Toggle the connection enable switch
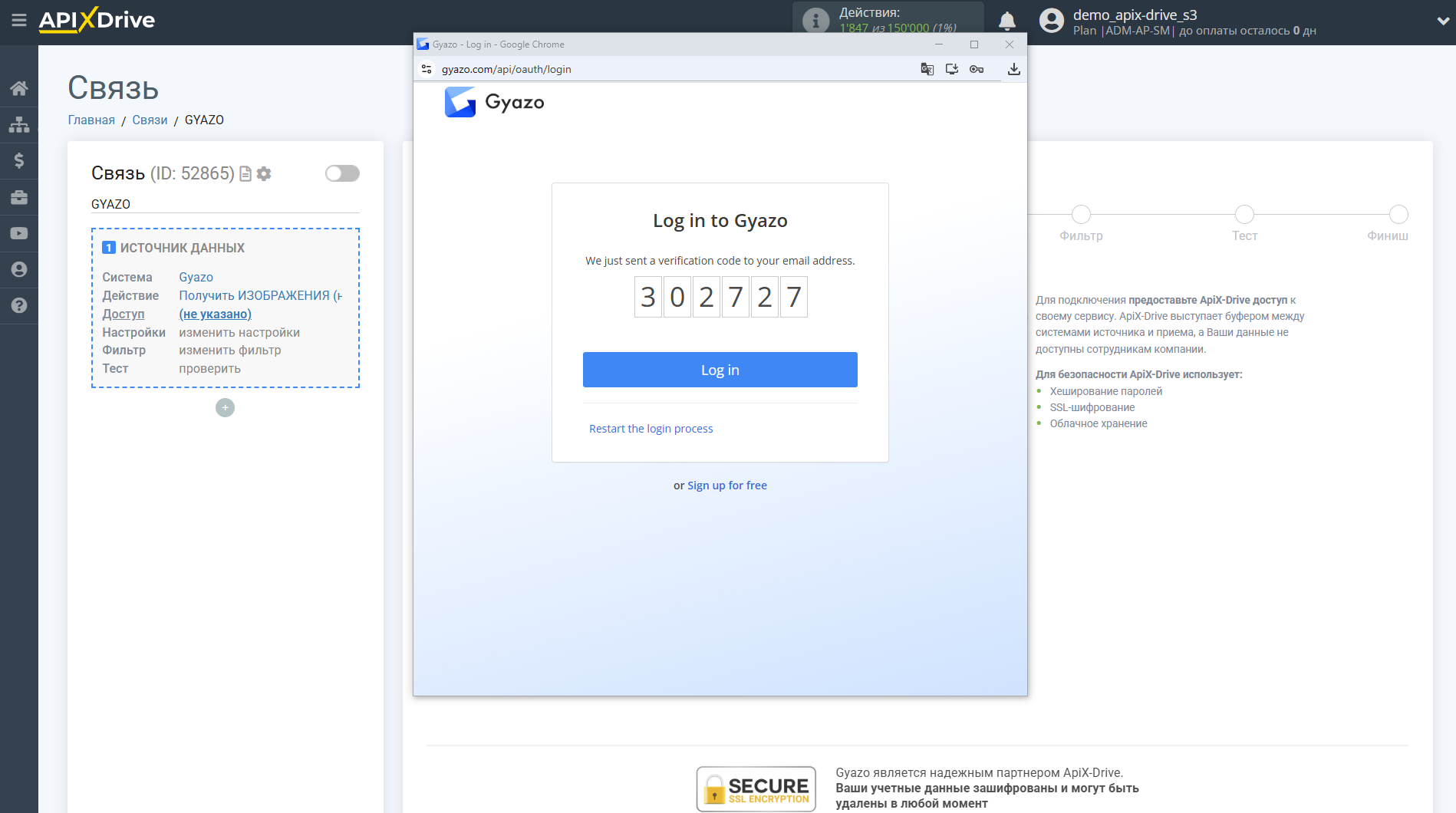The width and height of the screenshot is (1456, 813). click(341, 173)
